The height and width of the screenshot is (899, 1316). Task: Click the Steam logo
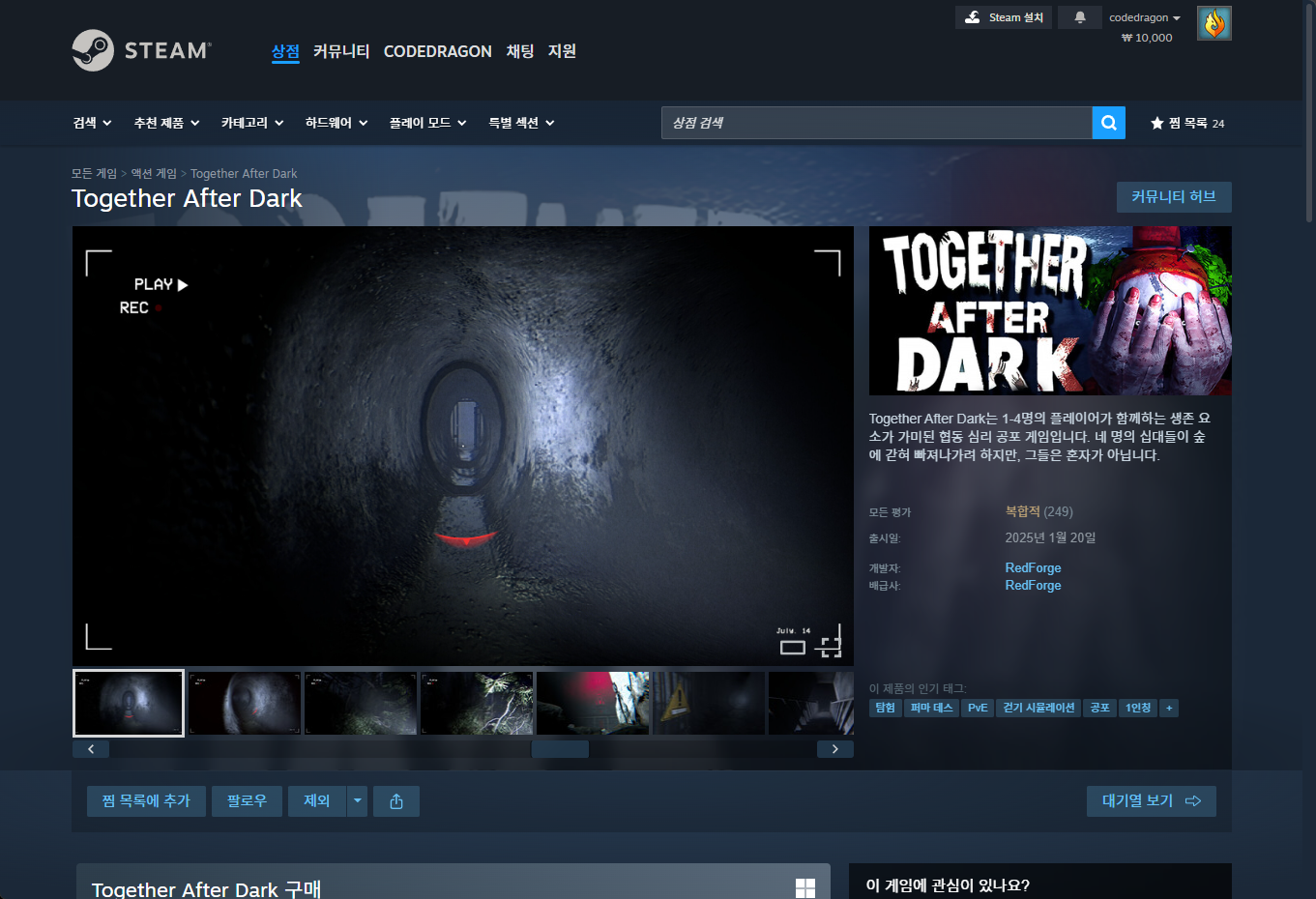click(x=142, y=50)
